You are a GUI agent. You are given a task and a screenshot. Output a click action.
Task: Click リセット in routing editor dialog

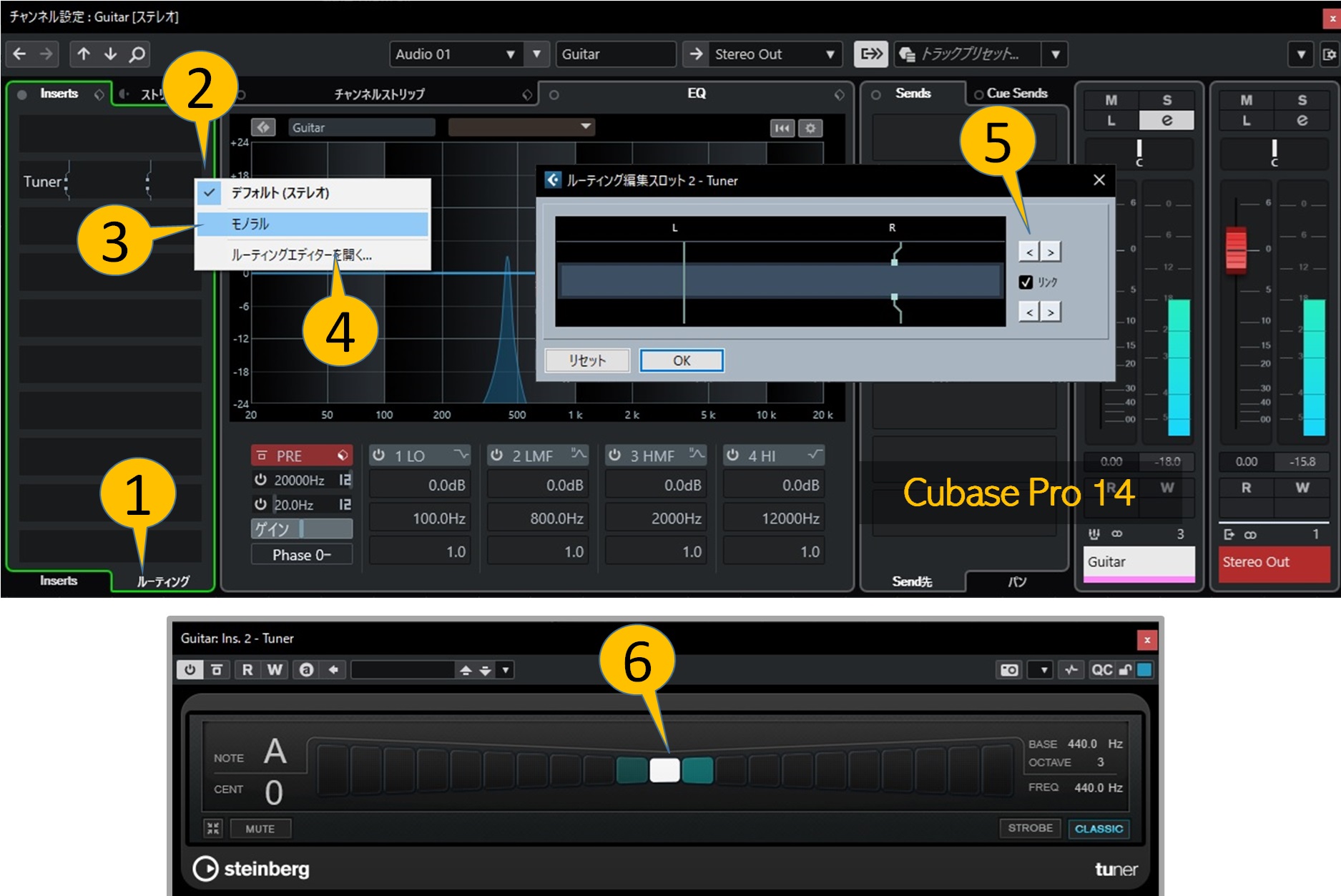tap(587, 360)
